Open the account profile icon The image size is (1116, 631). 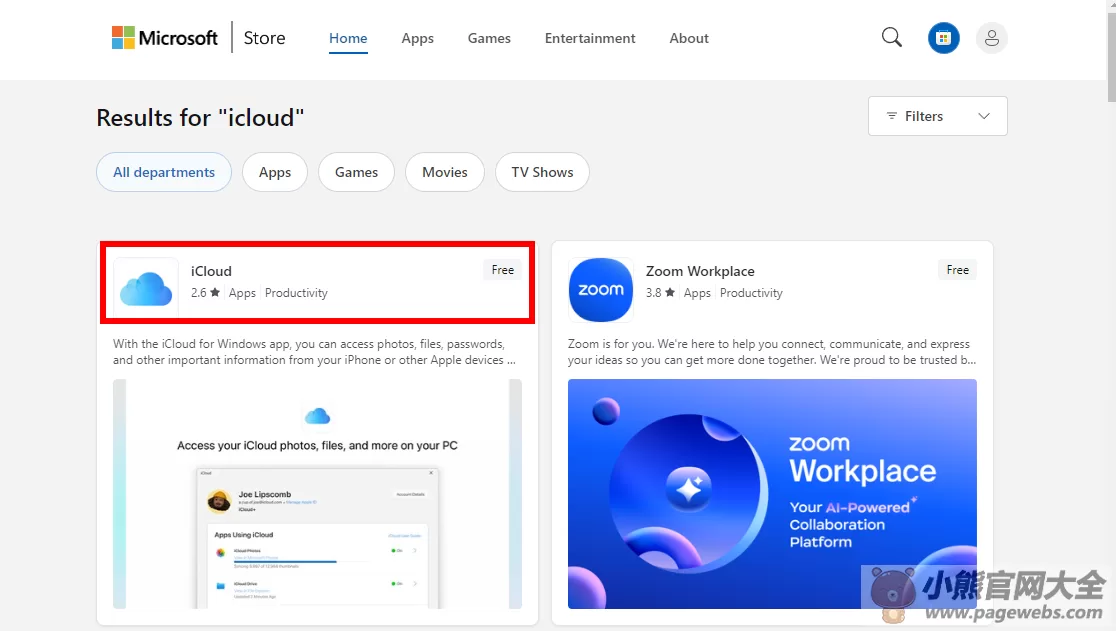(991, 38)
